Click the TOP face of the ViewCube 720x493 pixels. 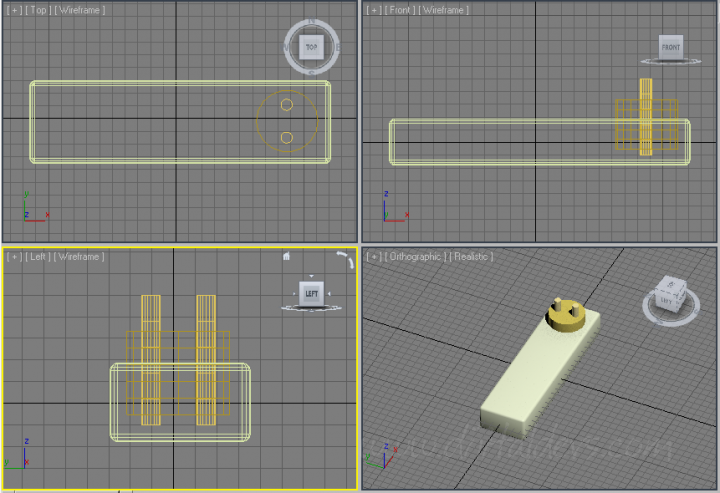pyautogui.click(x=311, y=47)
